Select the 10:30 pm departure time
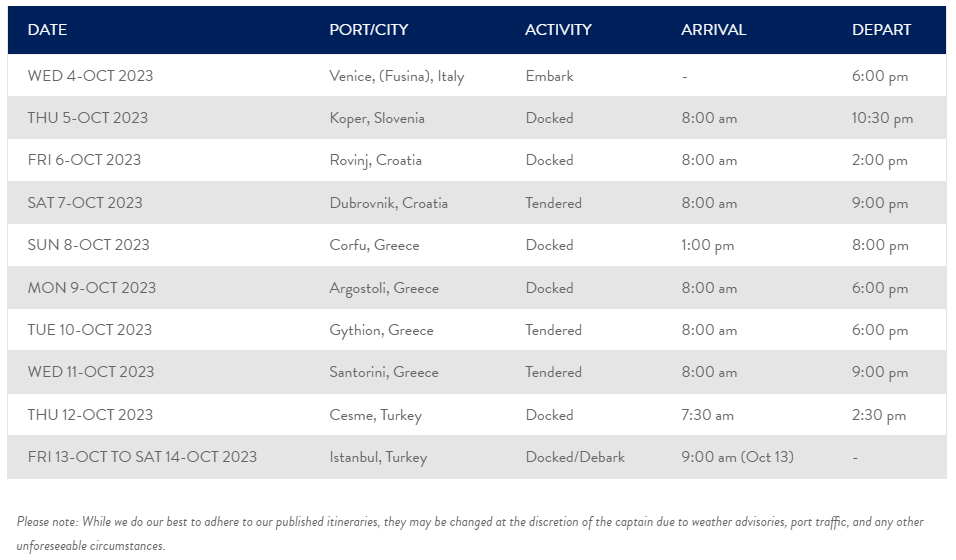 coord(882,118)
